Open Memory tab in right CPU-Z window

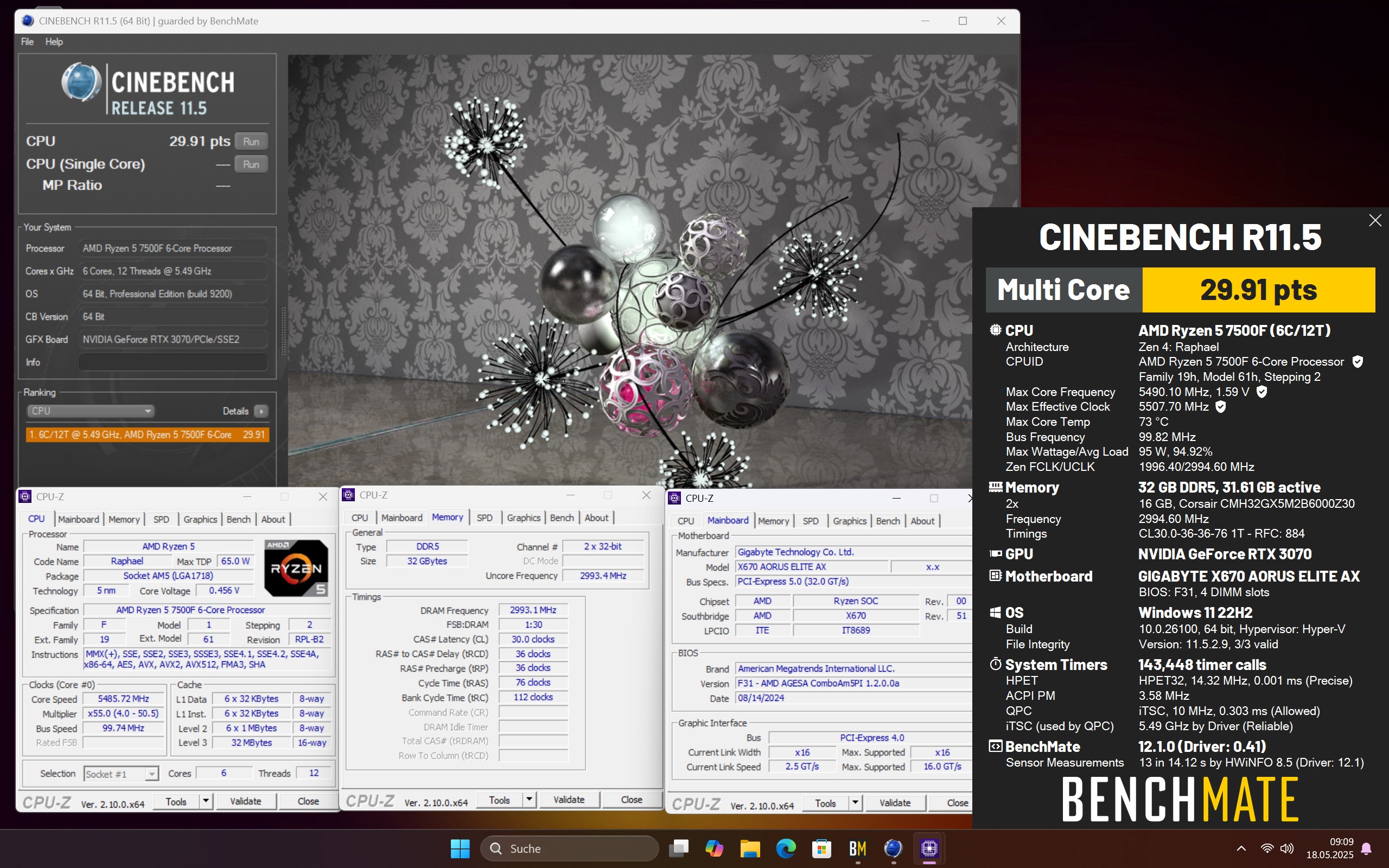pos(773,521)
